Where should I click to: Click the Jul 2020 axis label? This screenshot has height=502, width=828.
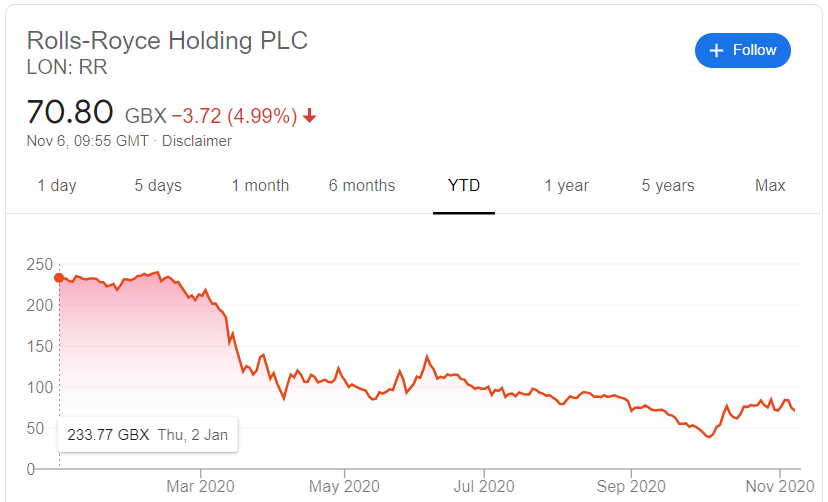(x=484, y=487)
